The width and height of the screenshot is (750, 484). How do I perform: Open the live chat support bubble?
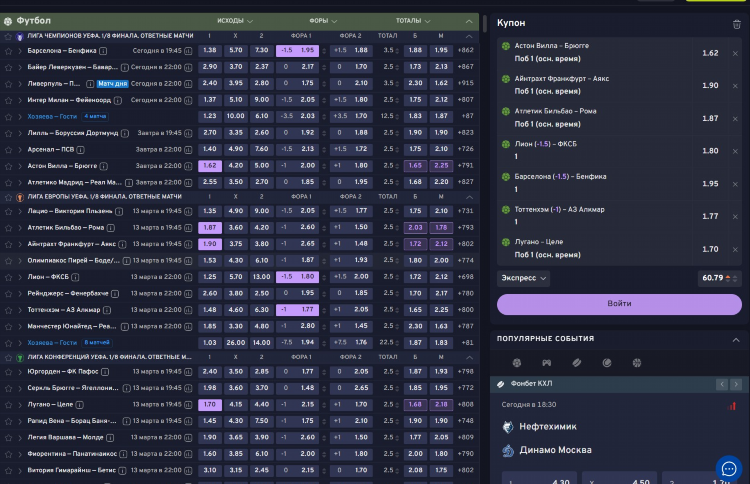pos(728,469)
